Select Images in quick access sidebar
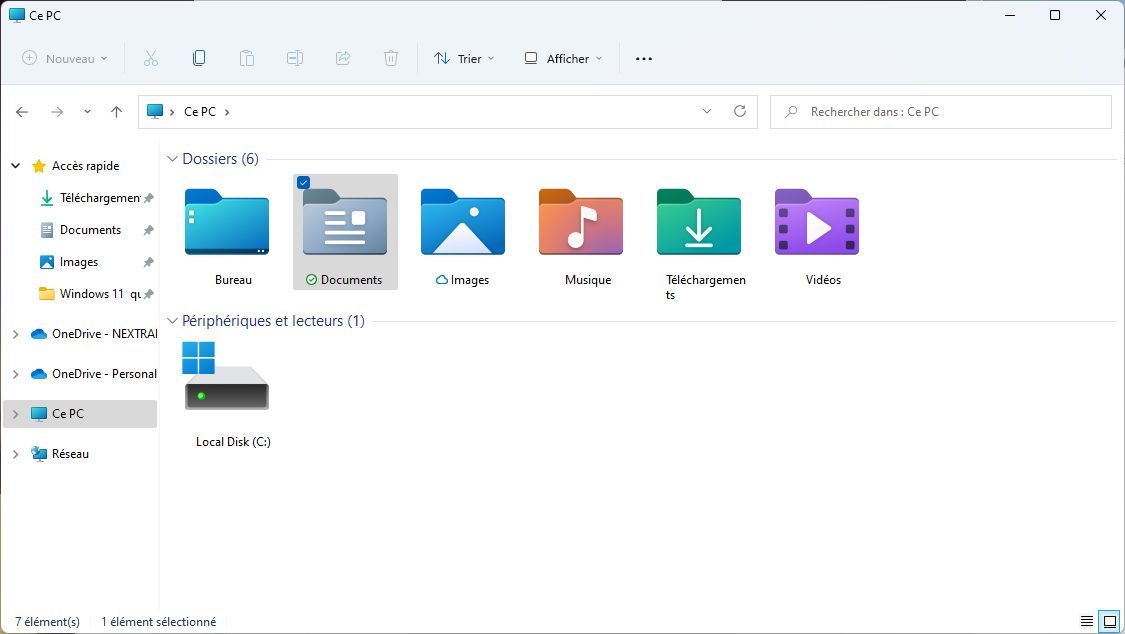The height and width of the screenshot is (634, 1125). [x=78, y=262]
